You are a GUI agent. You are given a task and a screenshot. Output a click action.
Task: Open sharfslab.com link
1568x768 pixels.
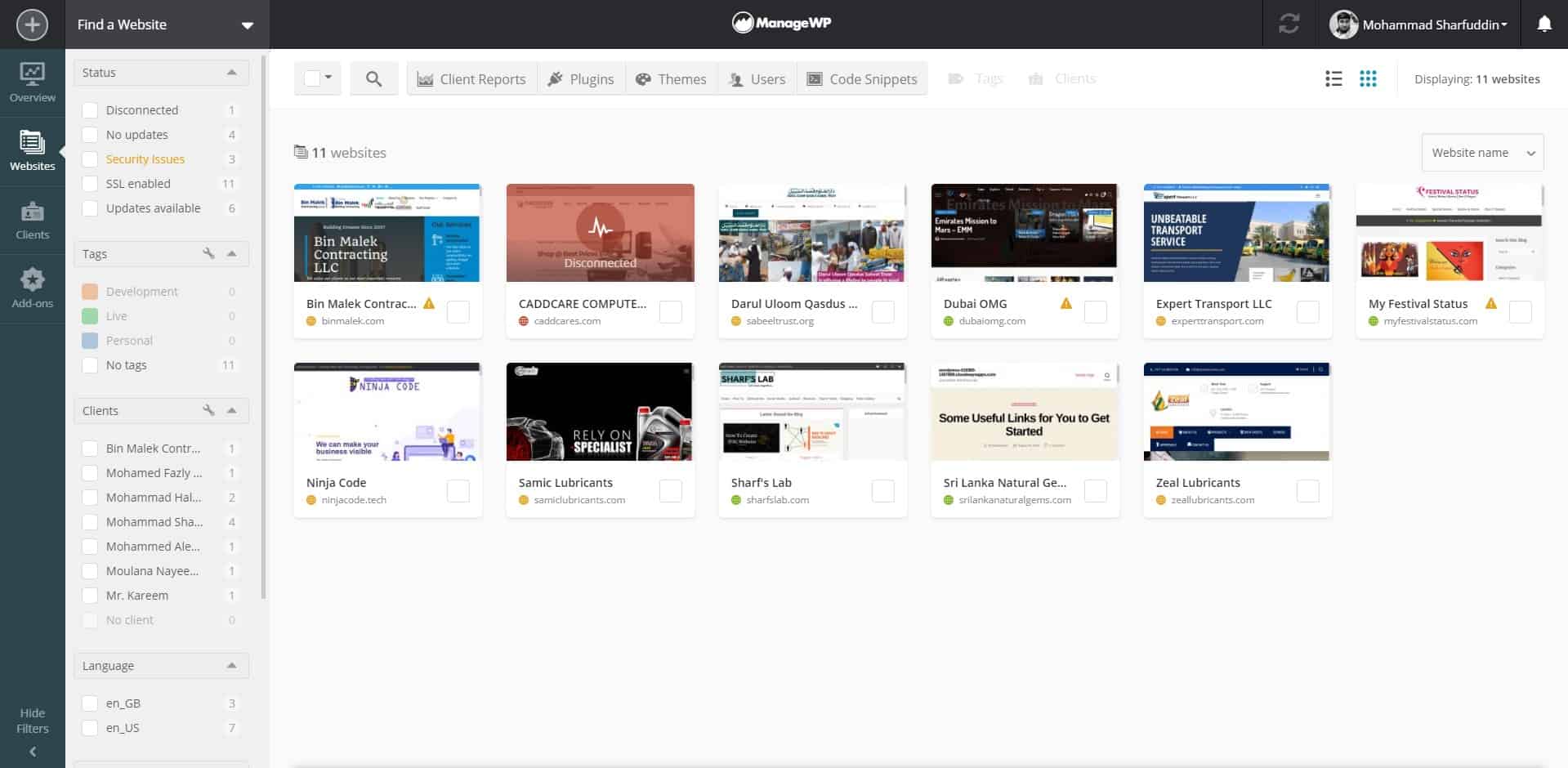pos(777,500)
